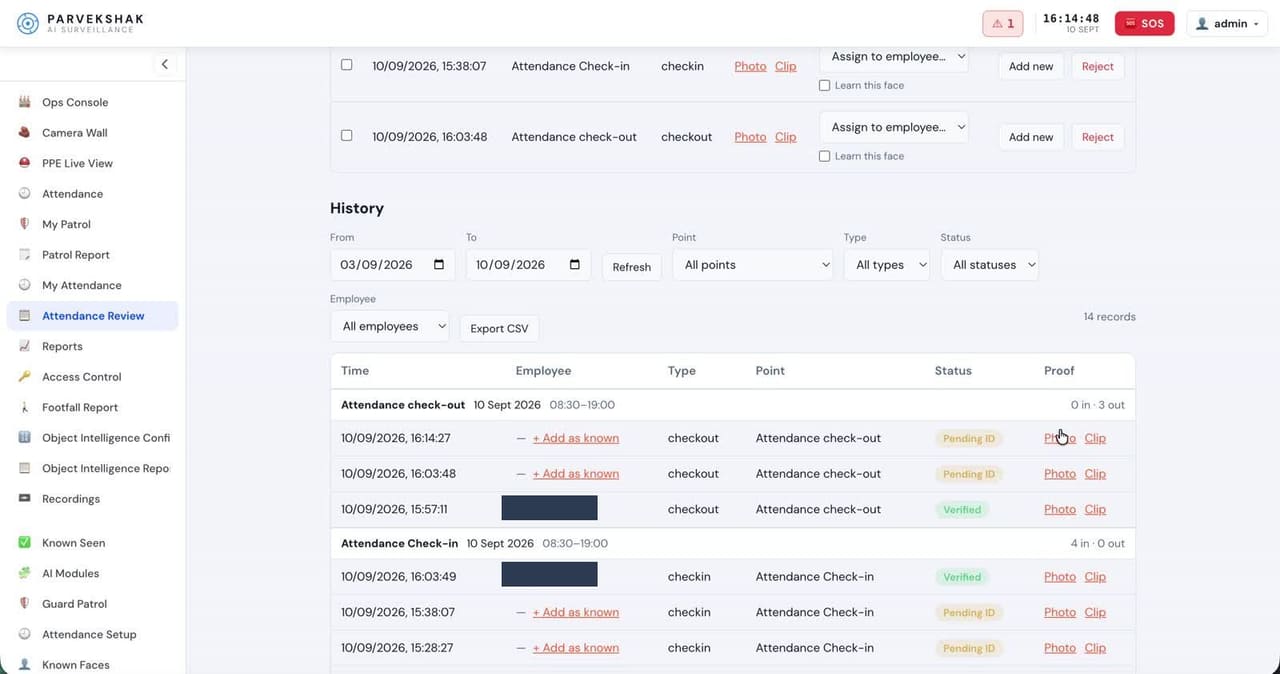Open Photo proof for 15:57:11 checkout row
This screenshot has height=674, width=1280.
(1060, 509)
